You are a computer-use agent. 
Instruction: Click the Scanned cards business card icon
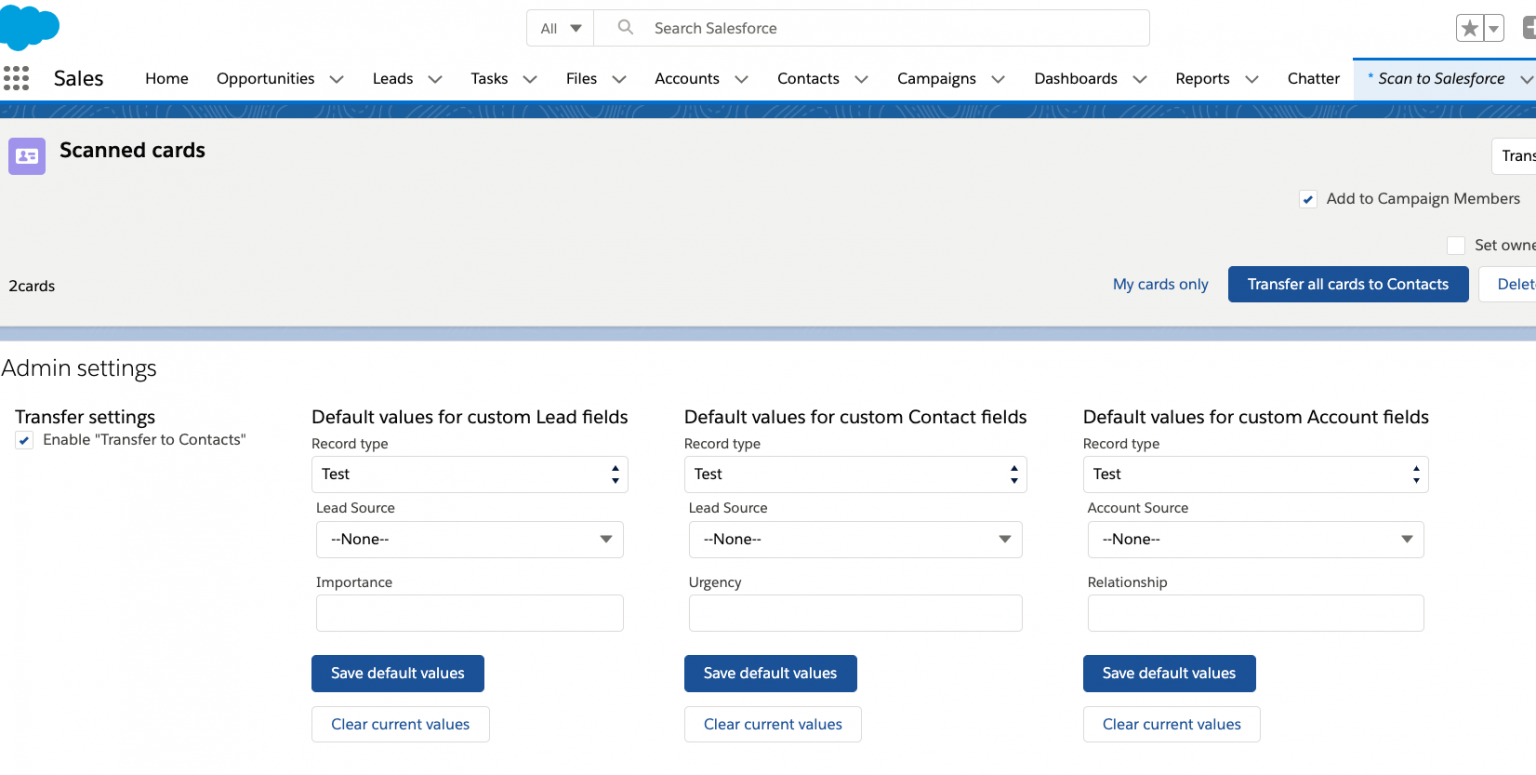pos(27,156)
